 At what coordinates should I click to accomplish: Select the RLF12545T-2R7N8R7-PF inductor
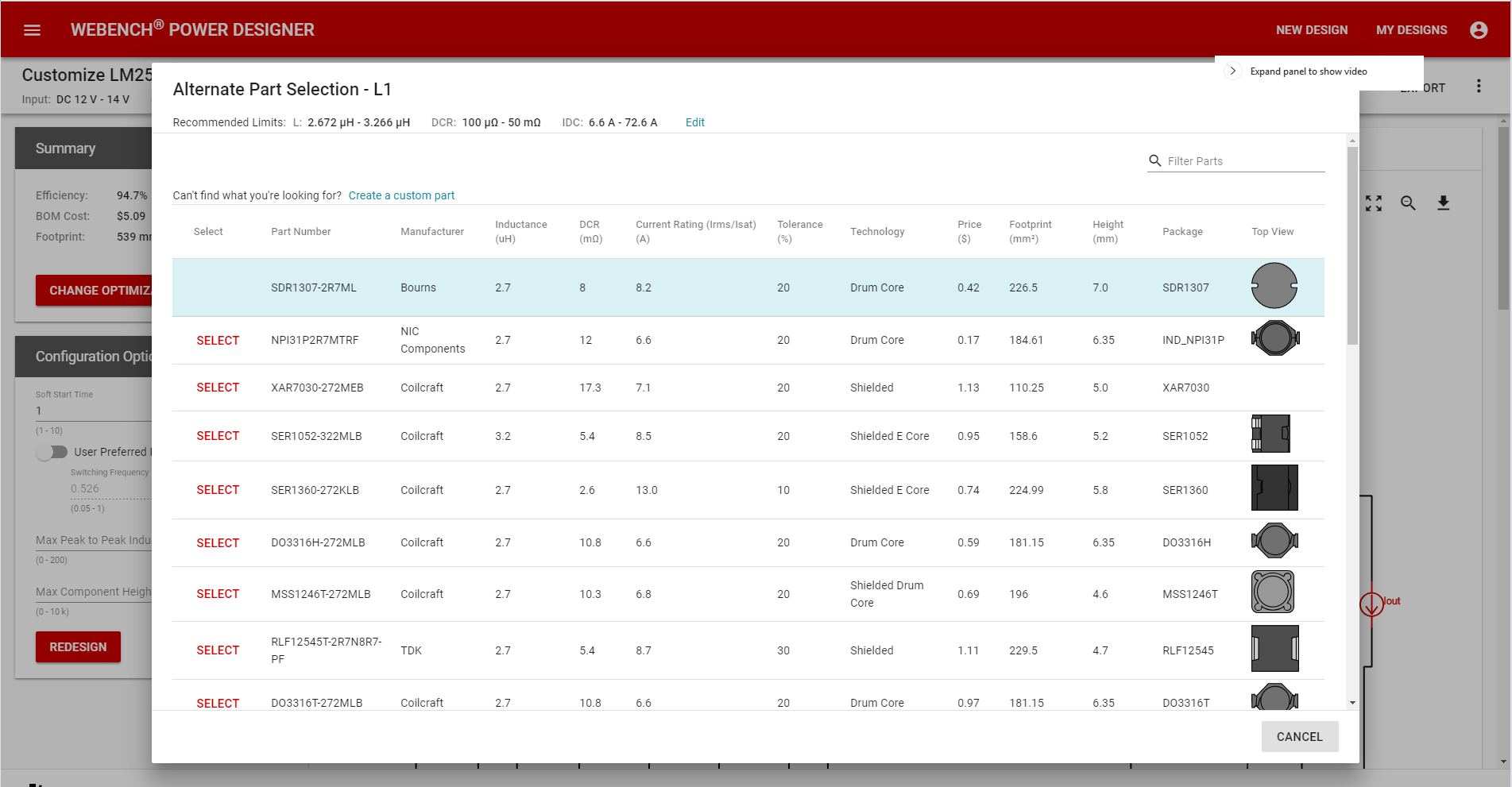(x=218, y=650)
